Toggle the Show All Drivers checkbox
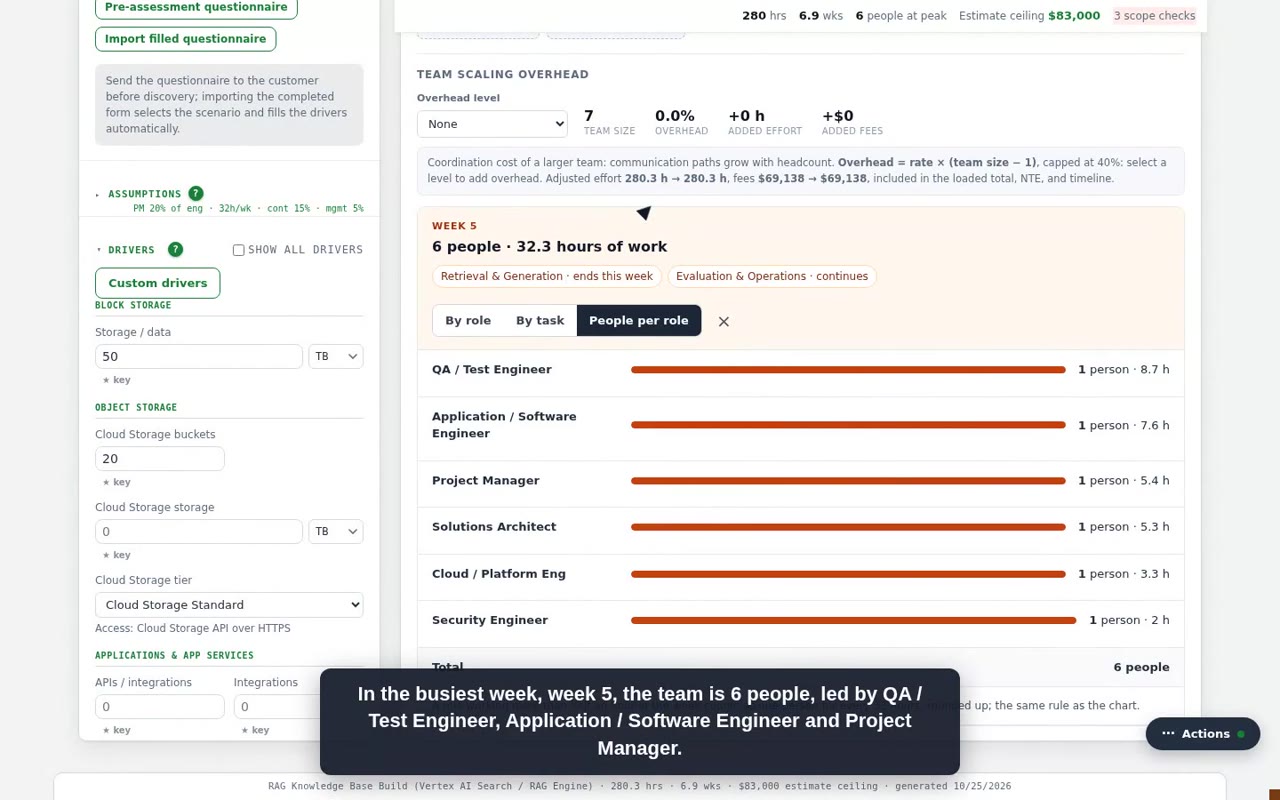This screenshot has height=800, width=1280. tap(238, 250)
